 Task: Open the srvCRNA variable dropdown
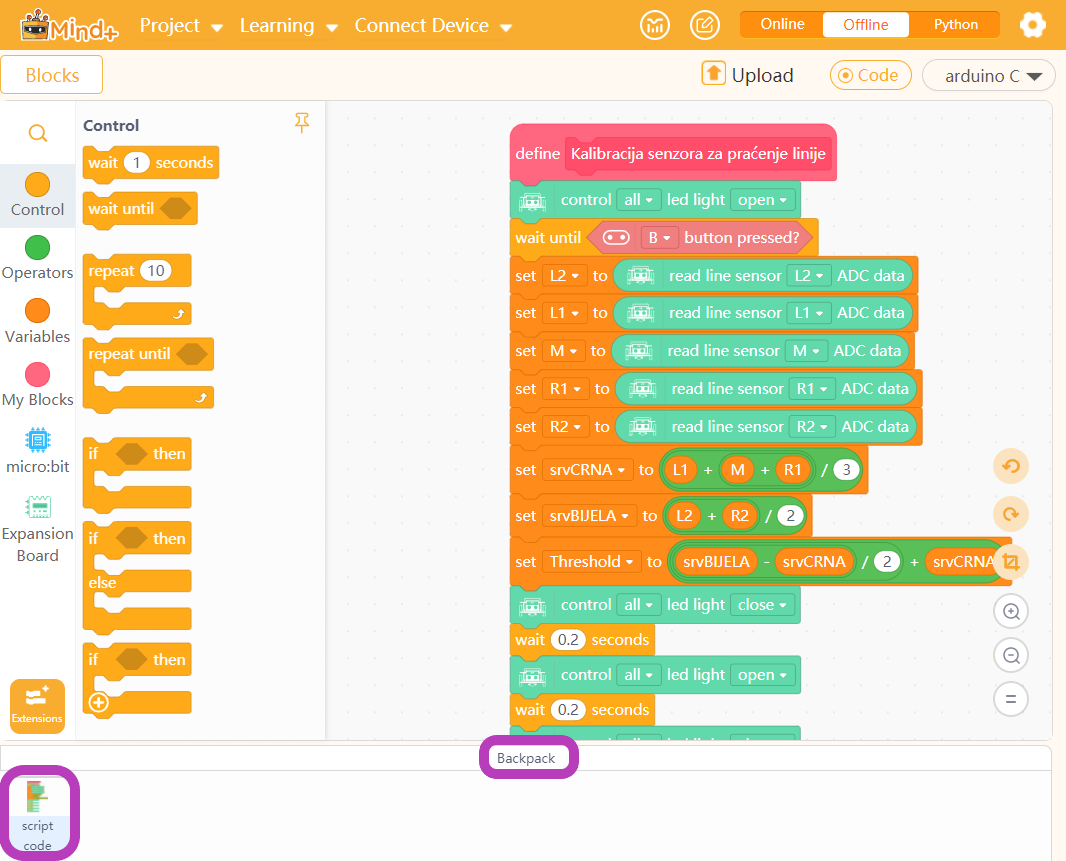587,470
